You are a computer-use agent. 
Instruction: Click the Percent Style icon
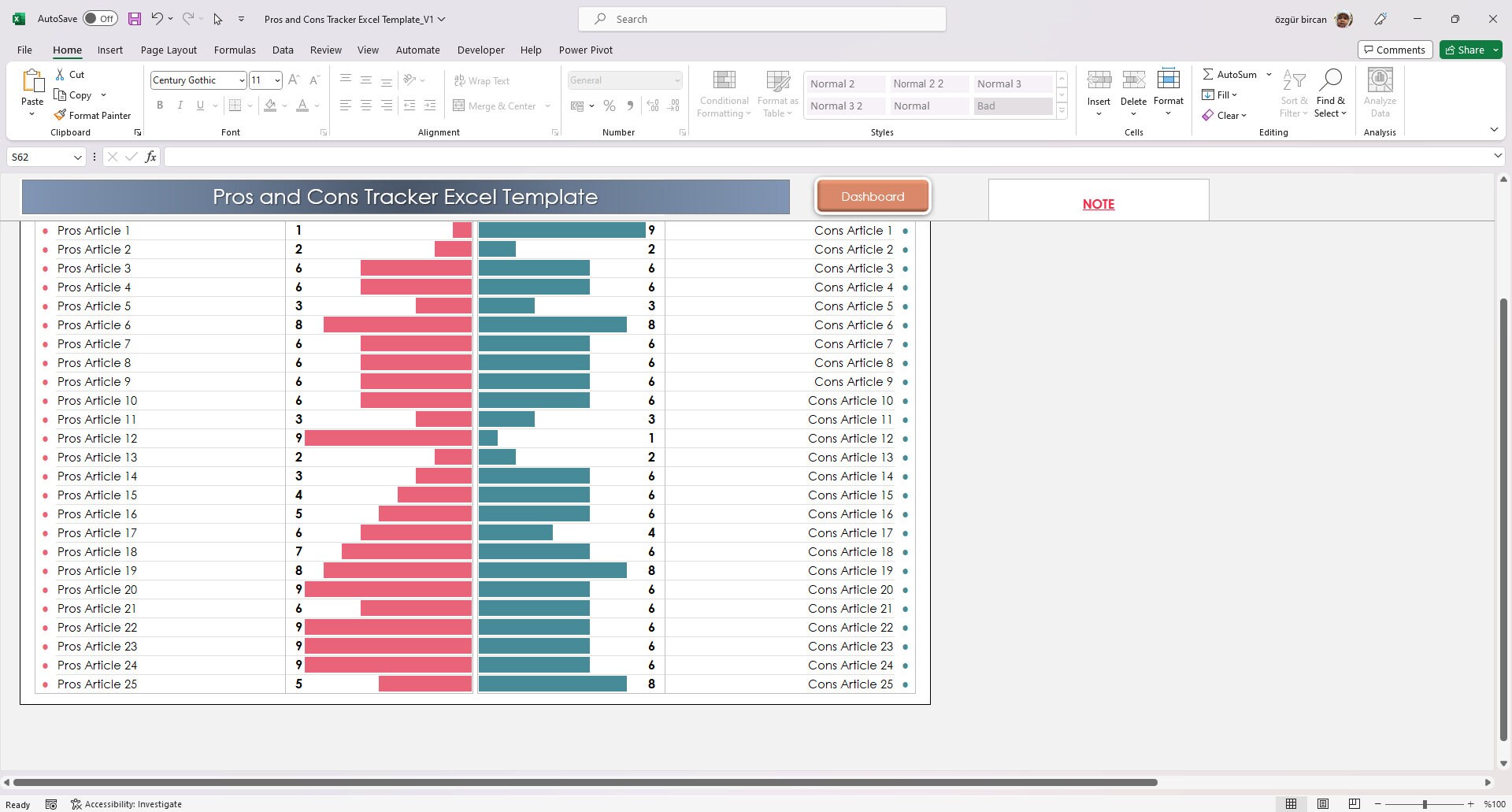[x=609, y=106]
